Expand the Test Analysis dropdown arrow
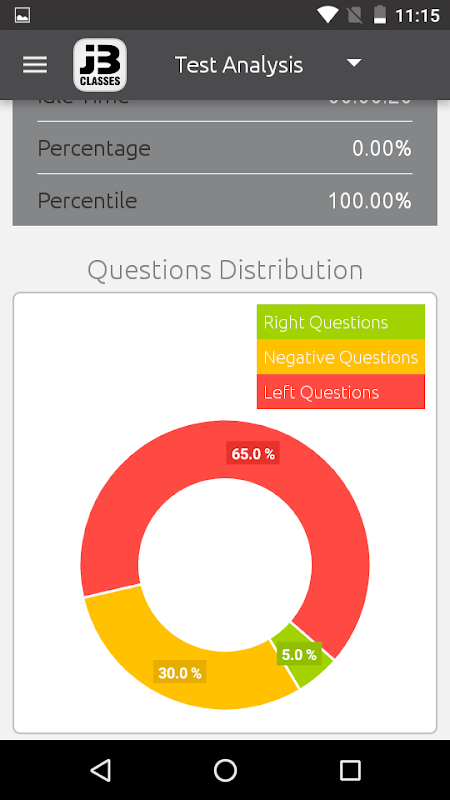 (354, 63)
